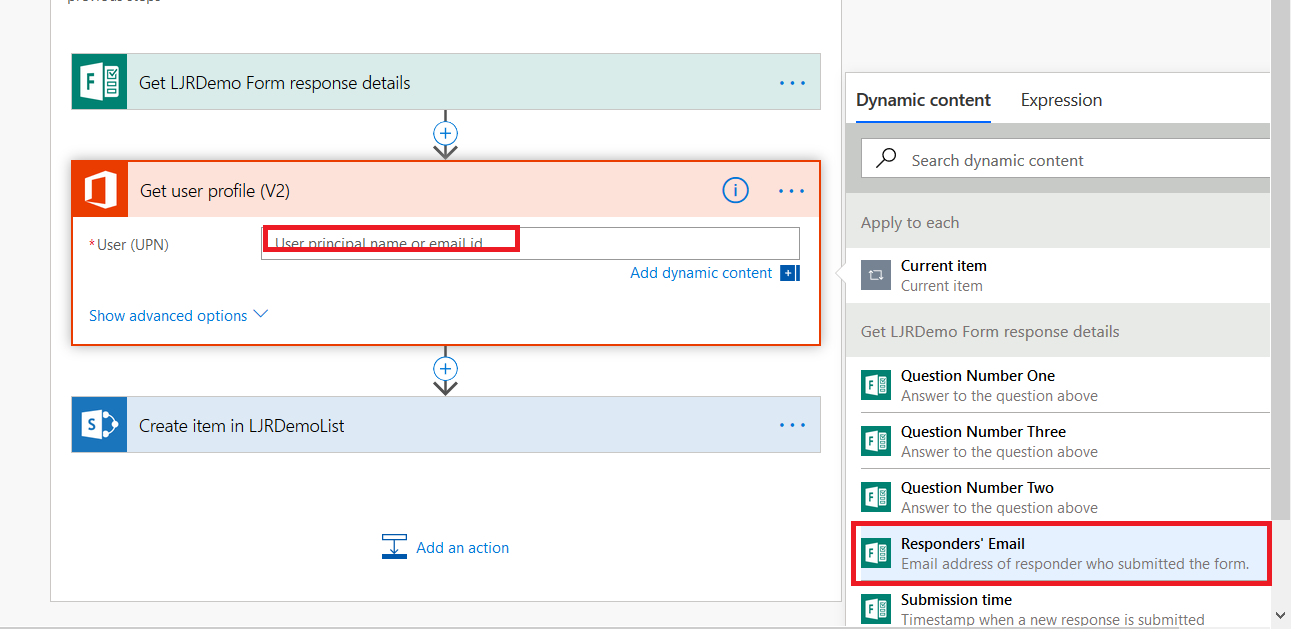Screen dimensions: 1291x629
Task: Select Current item dynamic content
Action: tap(1058, 275)
